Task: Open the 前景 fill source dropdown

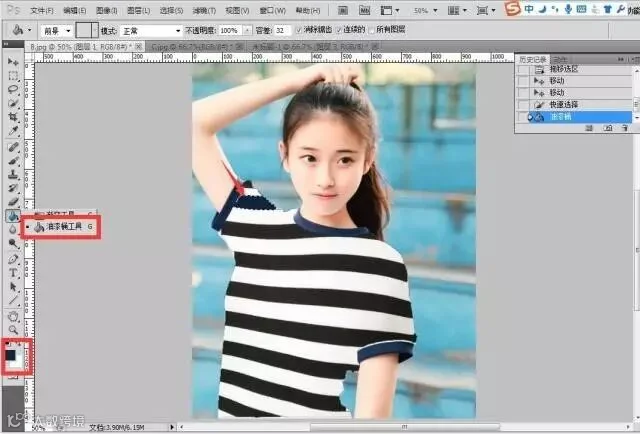Action: point(56,31)
